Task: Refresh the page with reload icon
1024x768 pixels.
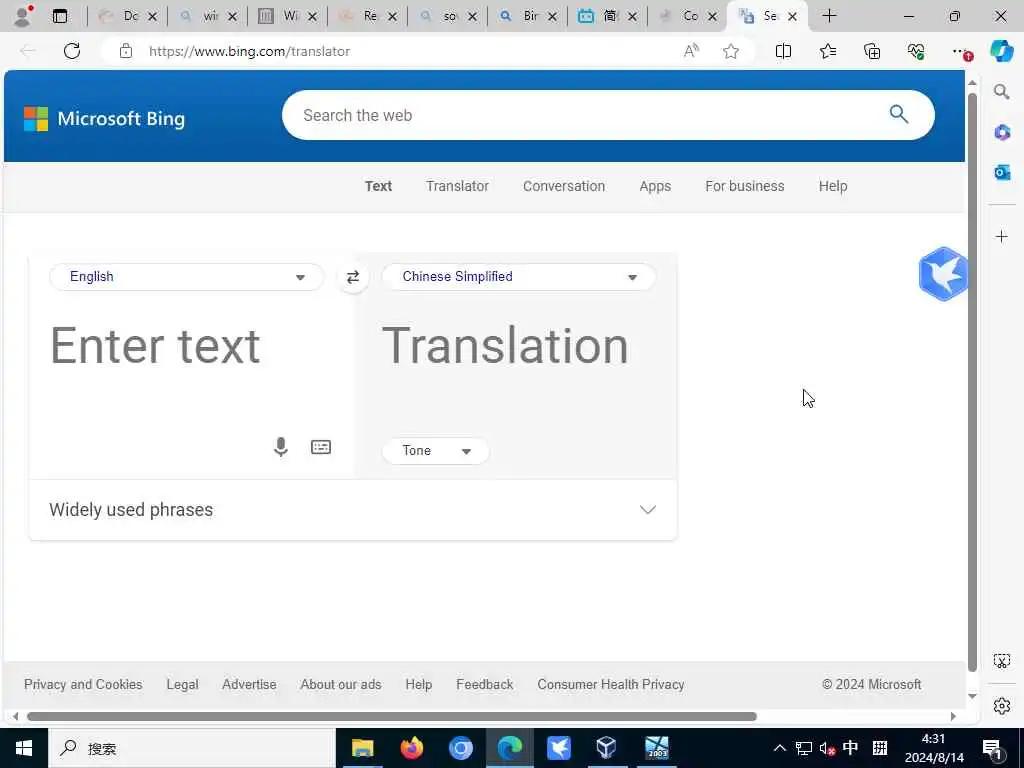Action: tap(72, 51)
